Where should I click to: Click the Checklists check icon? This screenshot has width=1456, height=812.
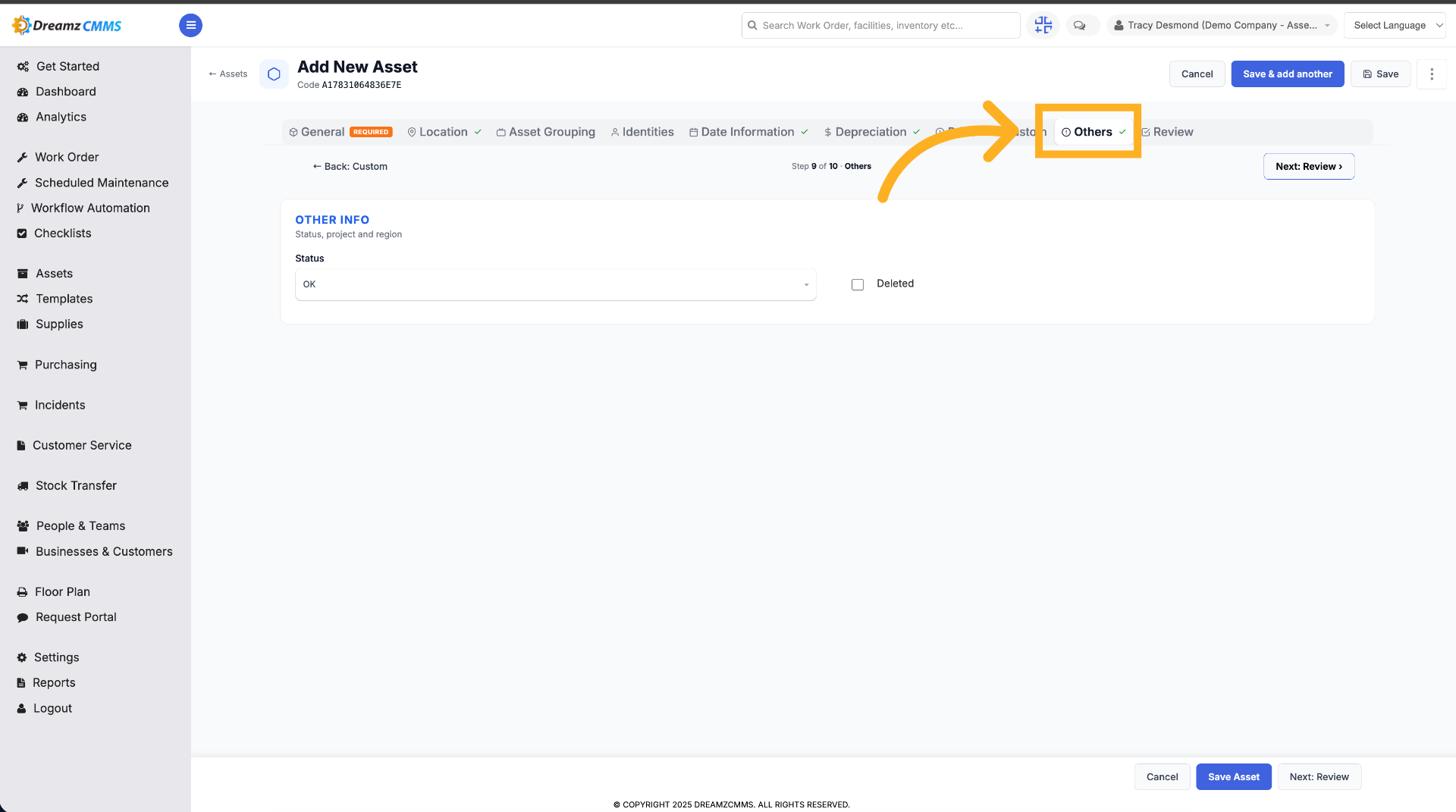point(22,234)
